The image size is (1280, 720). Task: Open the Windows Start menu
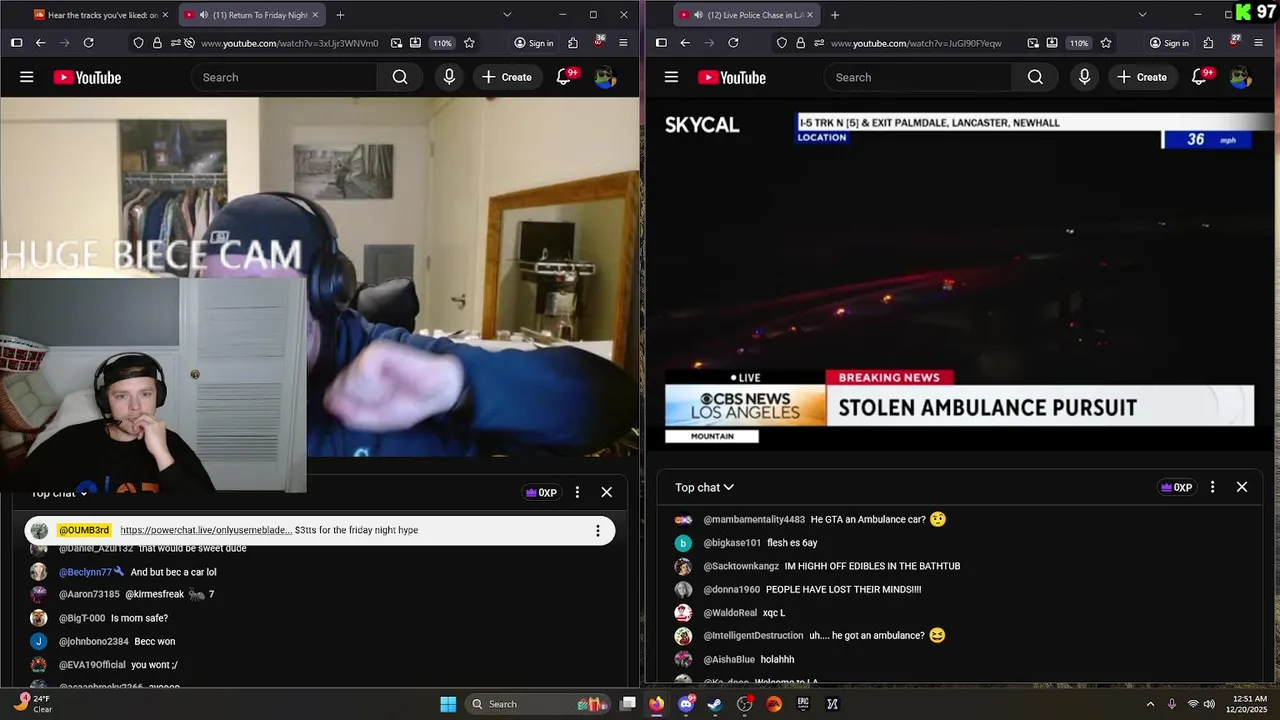(x=448, y=704)
